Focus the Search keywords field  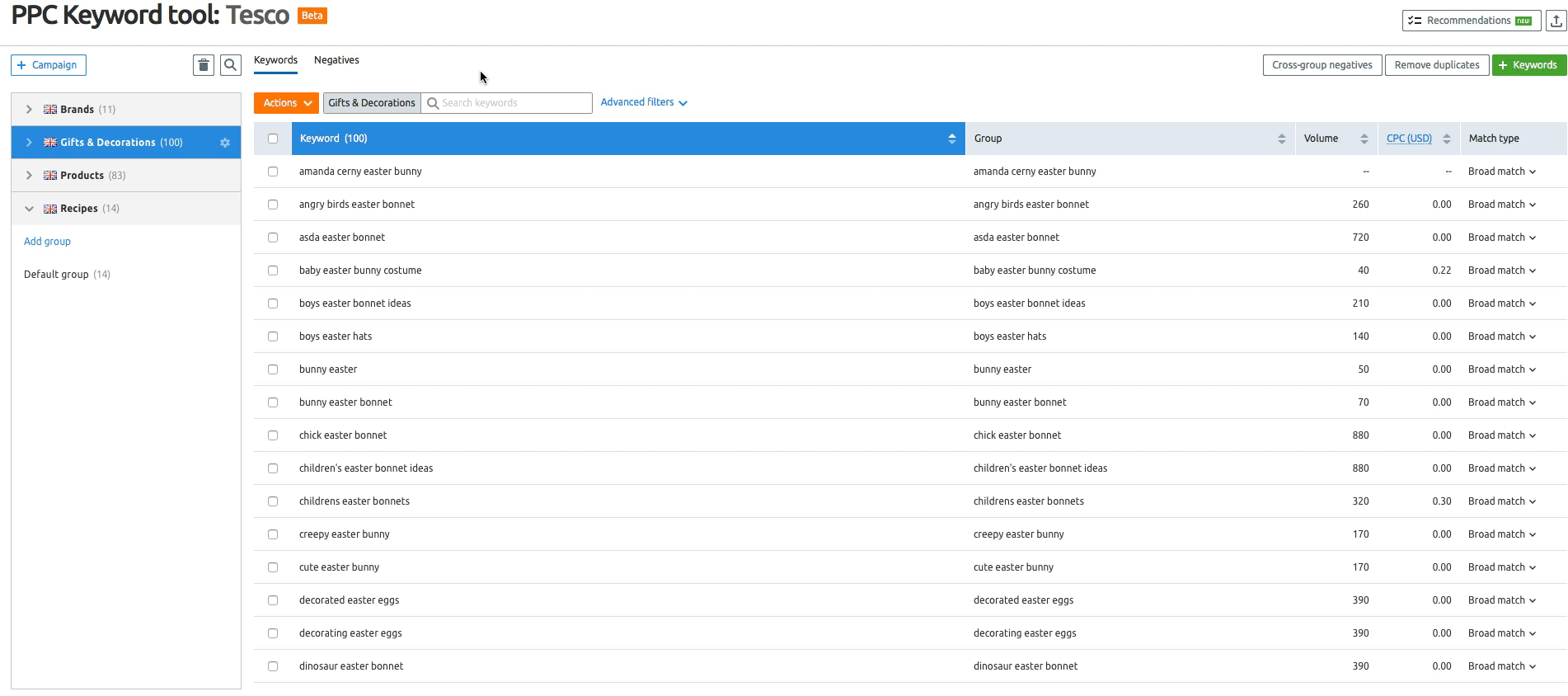click(x=507, y=103)
